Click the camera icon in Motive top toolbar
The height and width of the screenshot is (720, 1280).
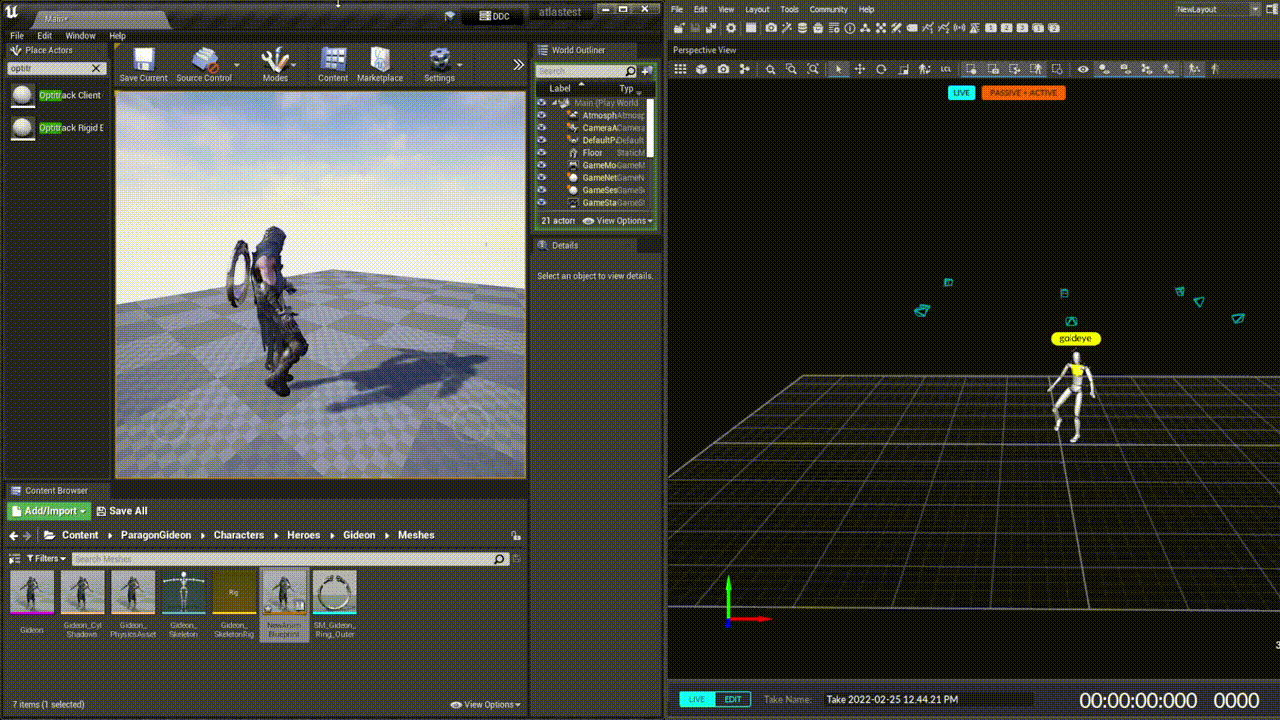pyautogui.click(x=771, y=28)
